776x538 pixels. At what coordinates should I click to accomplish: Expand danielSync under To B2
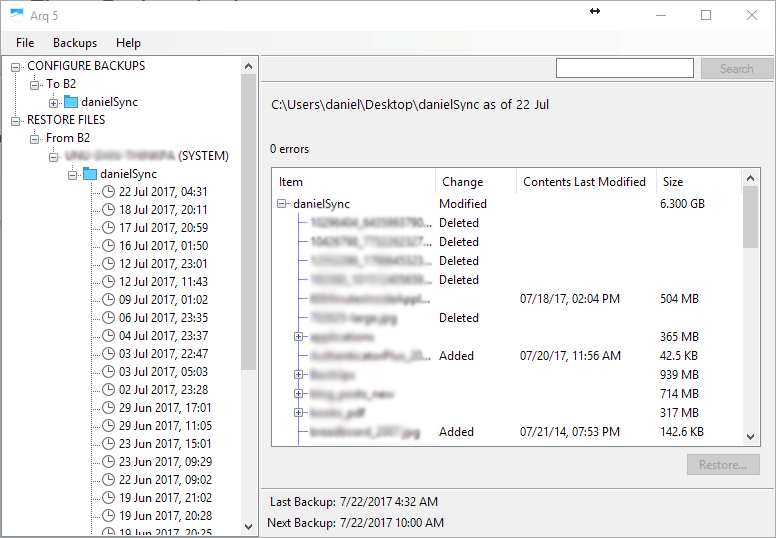[53, 103]
